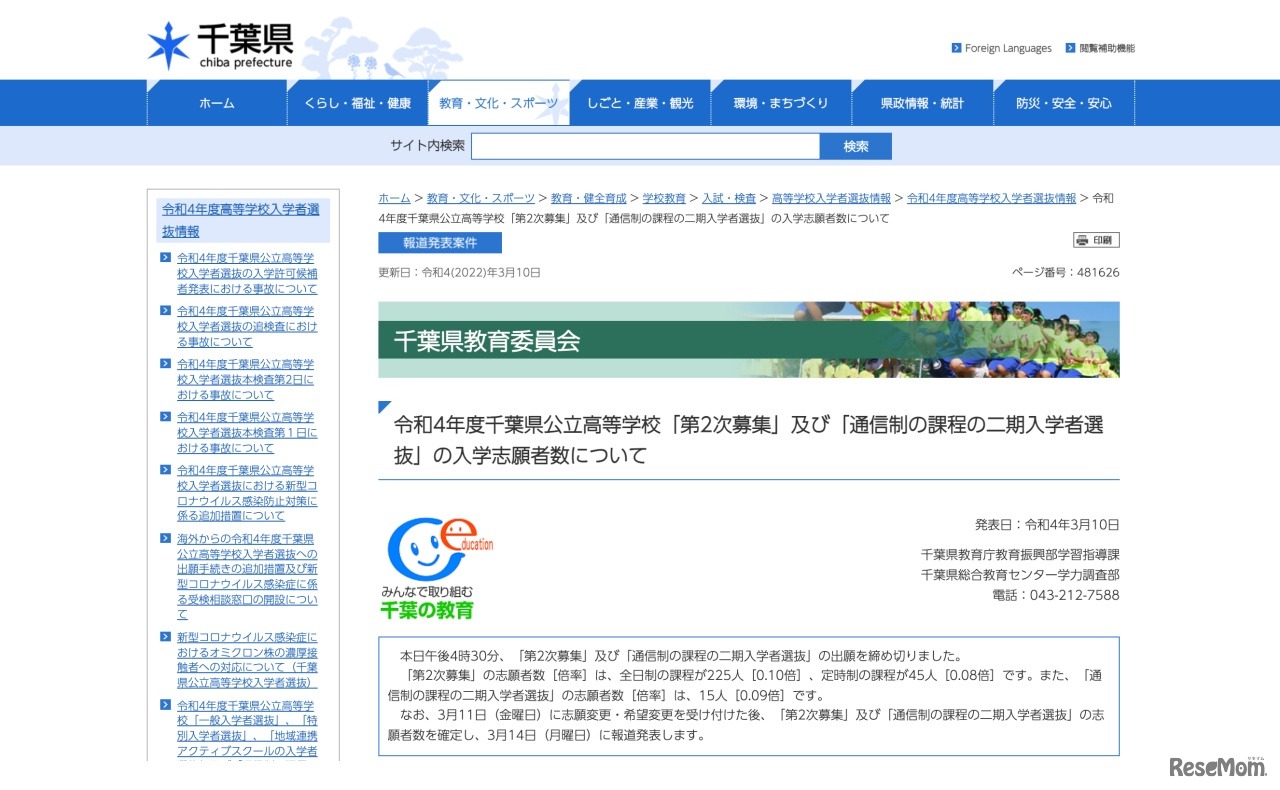Open sidebar link 「一般入学者選抜」、「特別入学者選抜」
Screen dimensions: 1280x790
[247, 728]
